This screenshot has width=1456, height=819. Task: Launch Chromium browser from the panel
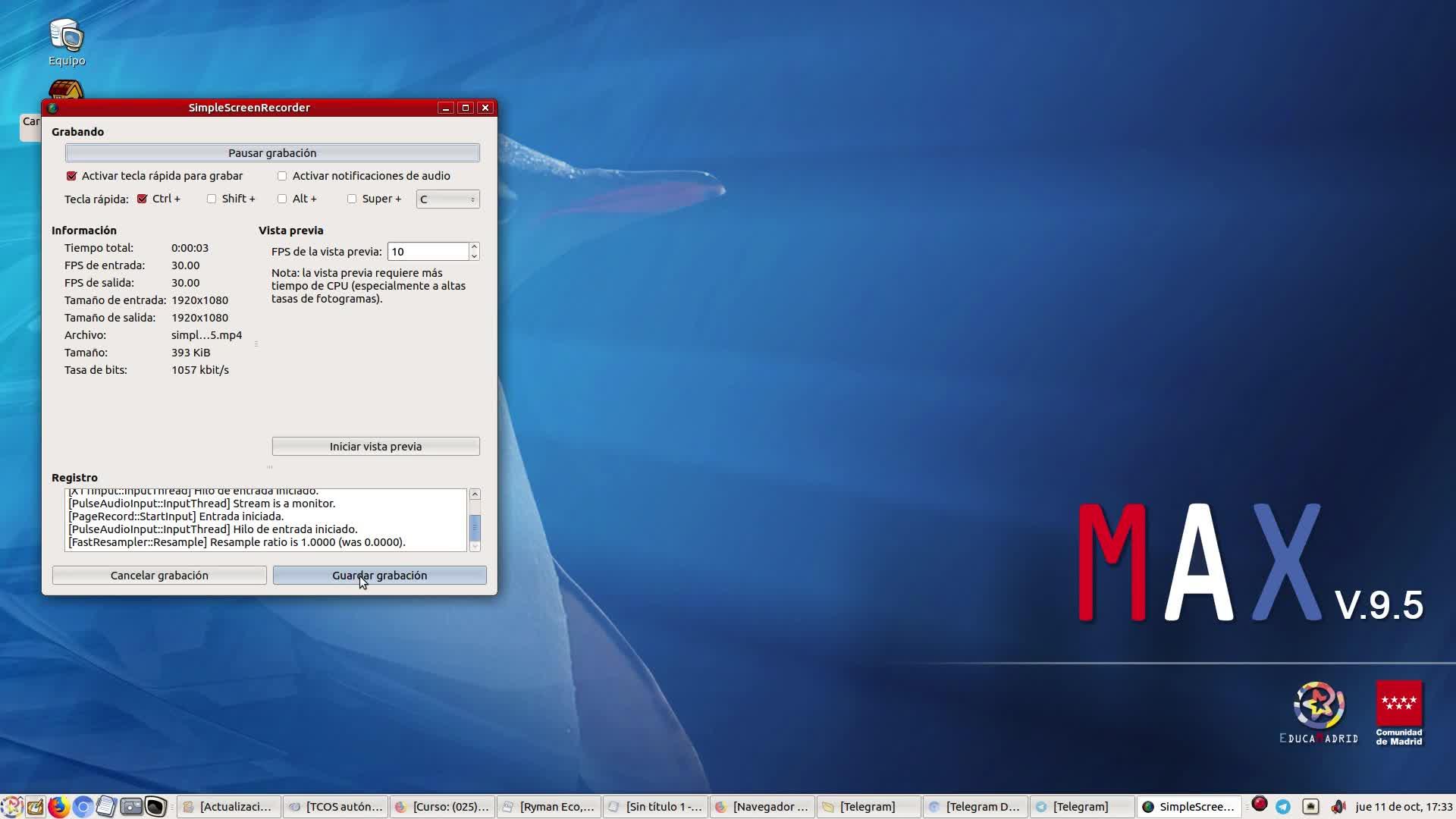click(83, 806)
